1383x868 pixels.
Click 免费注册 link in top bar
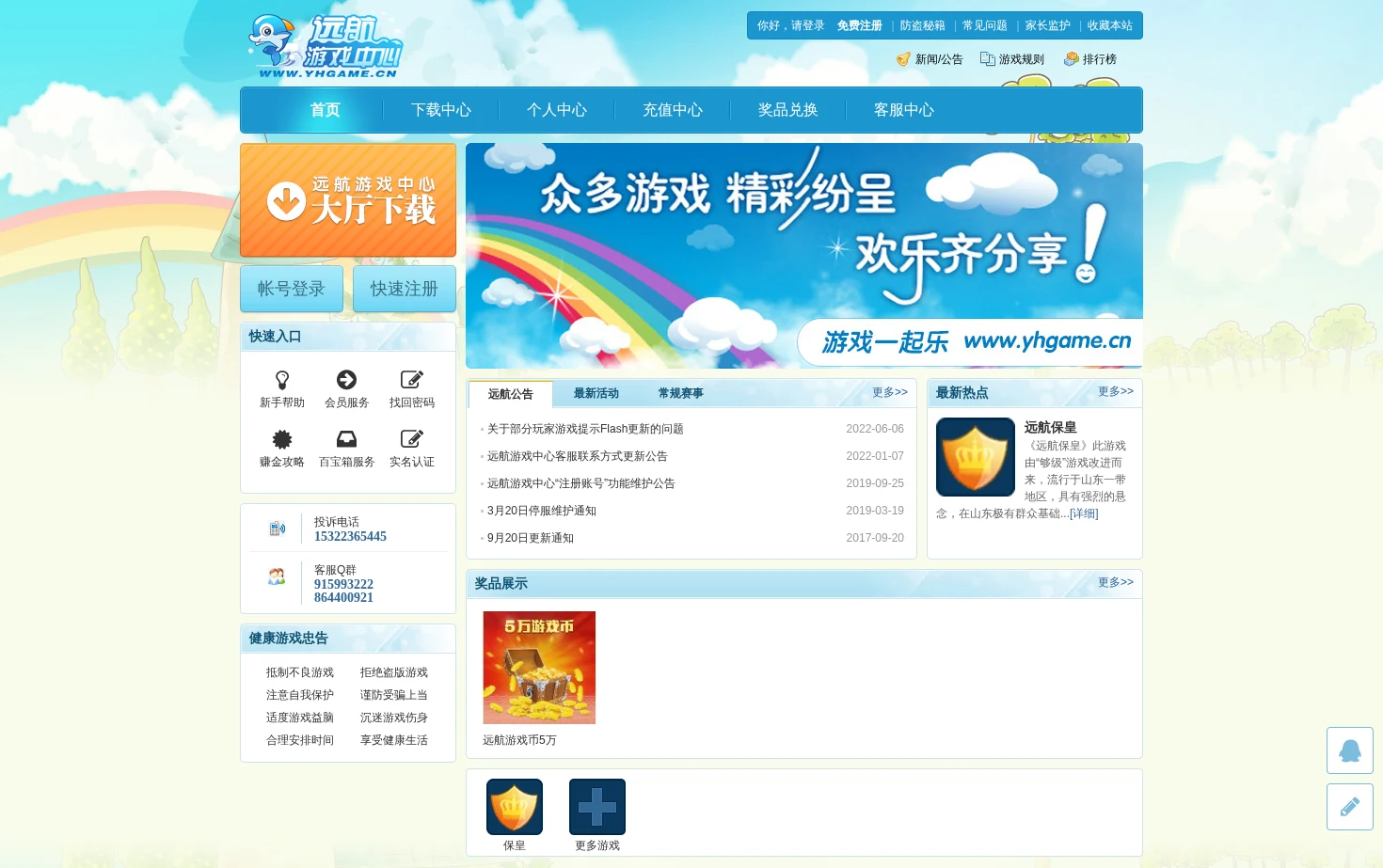click(x=860, y=25)
